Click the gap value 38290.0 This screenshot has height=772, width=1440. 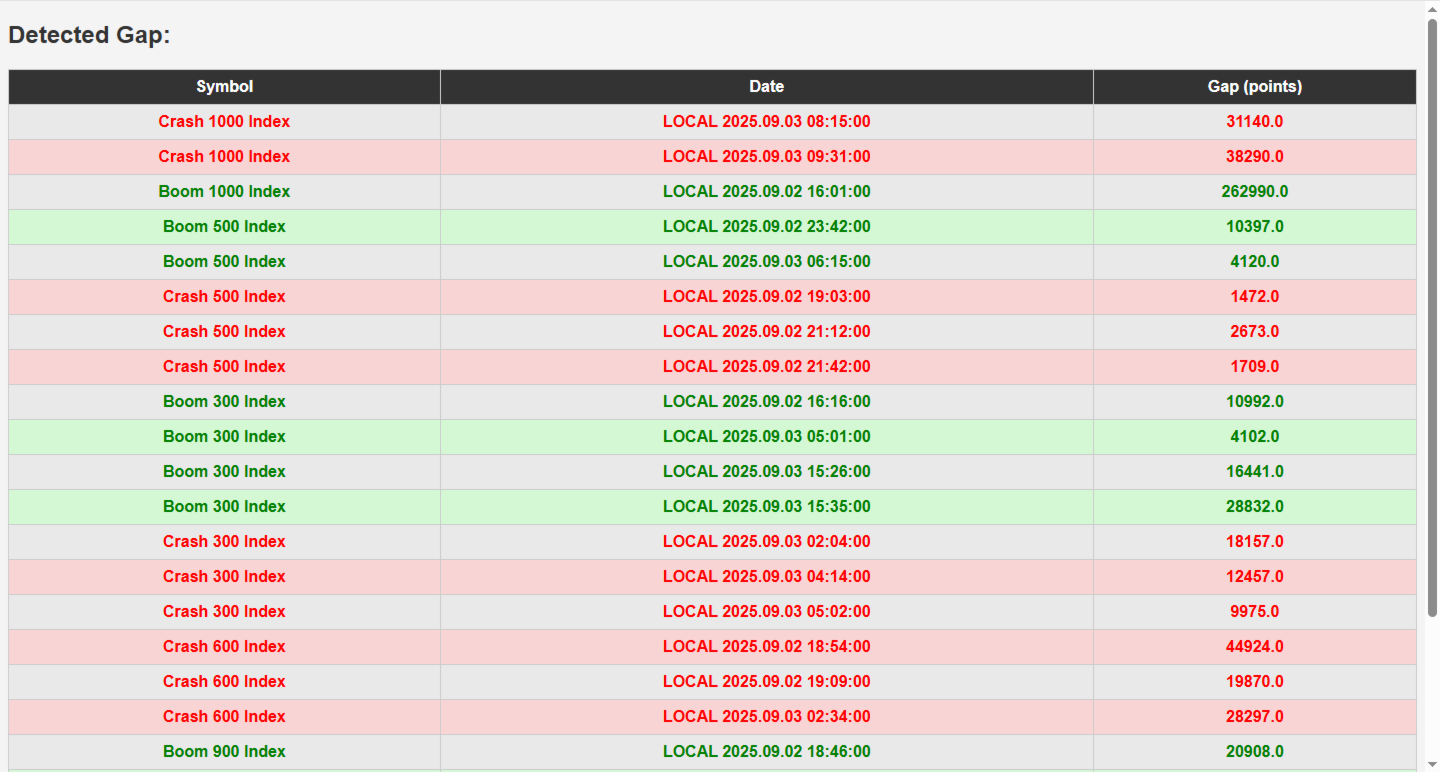[x=1255, y=157]
